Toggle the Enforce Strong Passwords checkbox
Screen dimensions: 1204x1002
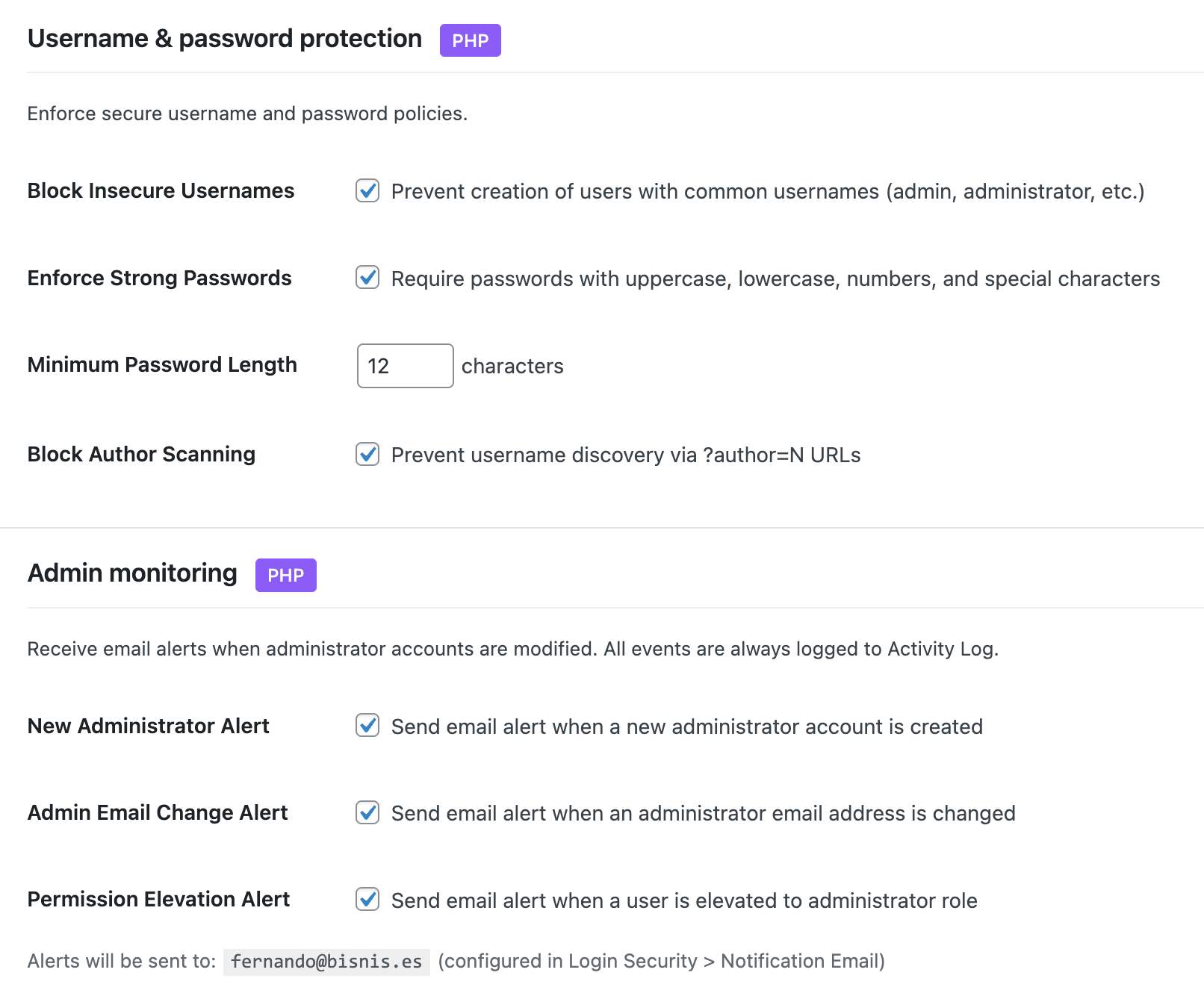[x=367, y=278]
